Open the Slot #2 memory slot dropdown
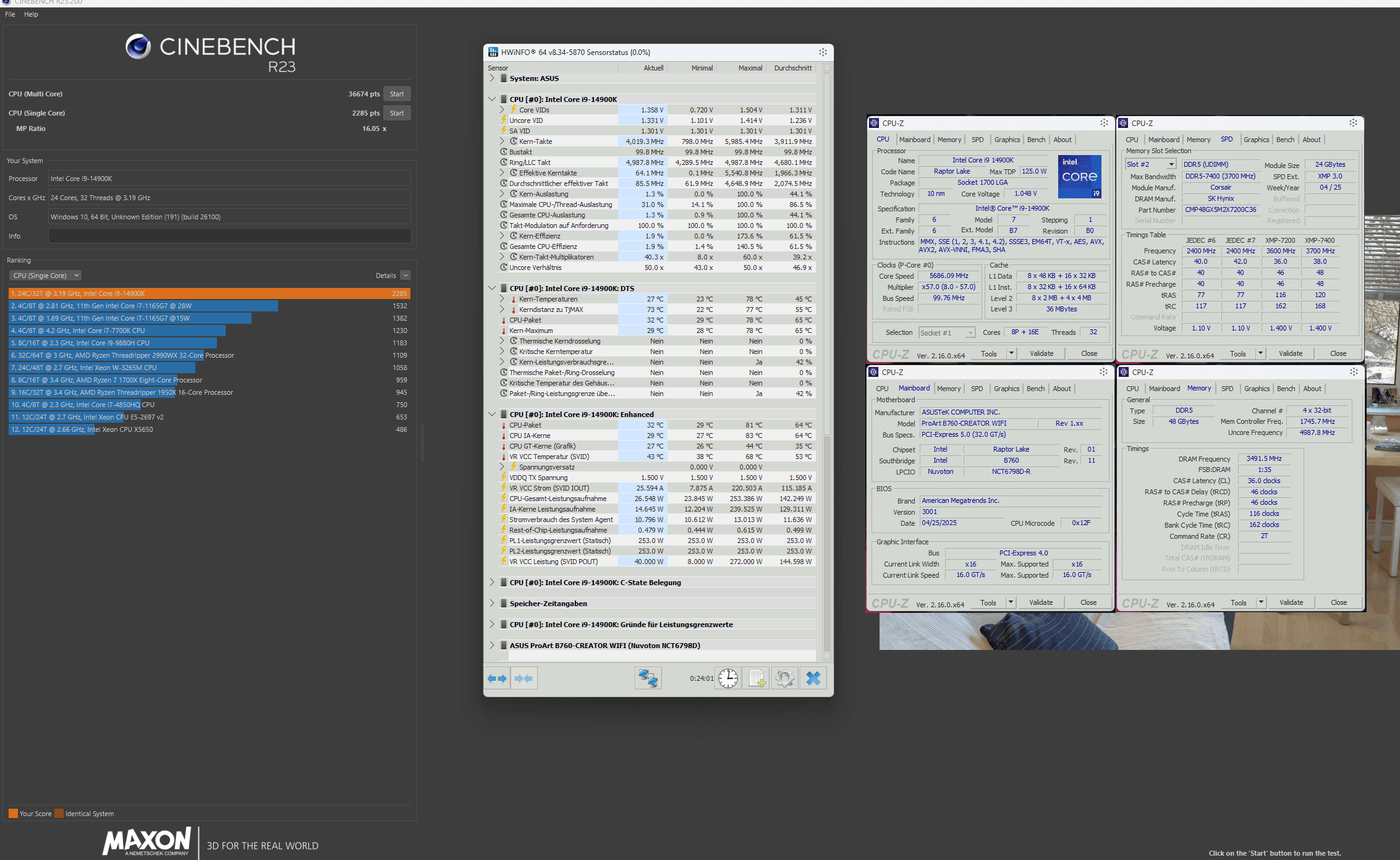 pyautogui.click(x=1150, y=164)
